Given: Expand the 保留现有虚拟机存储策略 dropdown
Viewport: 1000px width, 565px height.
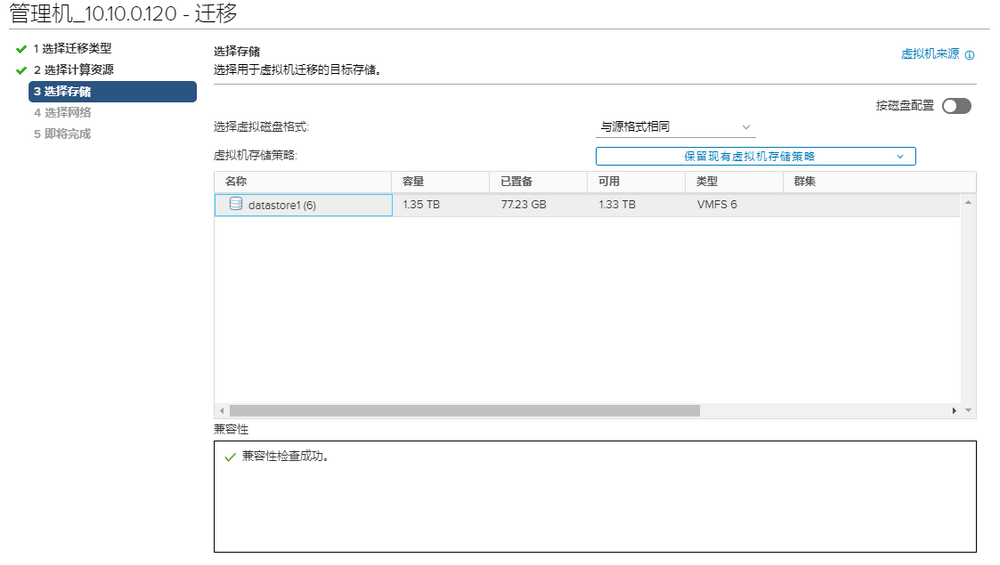Looking at the screenshot, I should click(755, 156).
